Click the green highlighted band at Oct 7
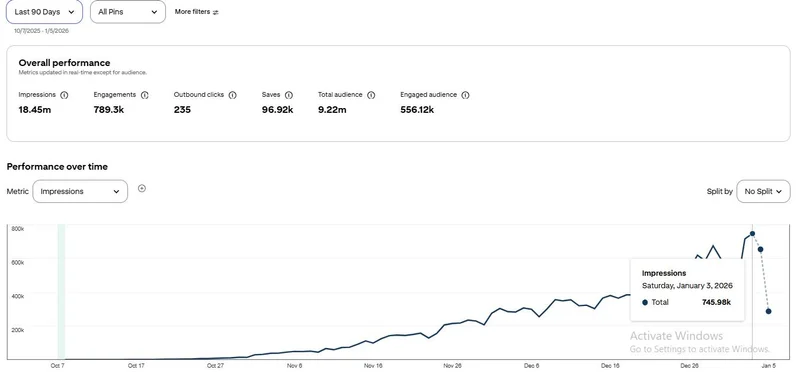Viewport: 800px width, 372px height. tap(61, 291)
